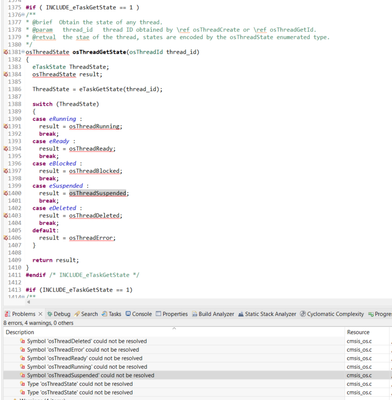Collapse the osThreadGetState function fold

click(x=23, y=52)
